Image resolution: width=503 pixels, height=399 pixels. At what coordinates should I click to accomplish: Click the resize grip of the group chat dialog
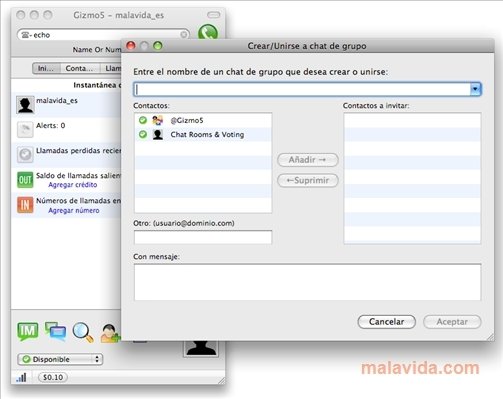tap(490, 337)
